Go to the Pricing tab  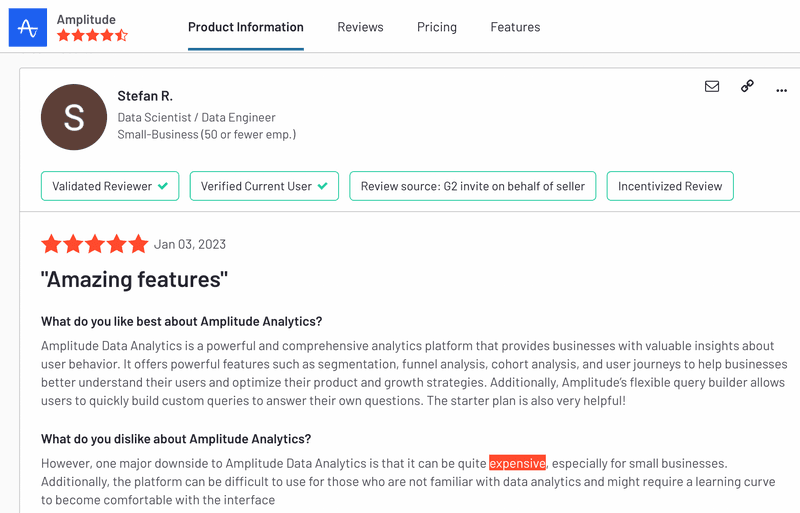pyautogui.click(x=437, y=27)
